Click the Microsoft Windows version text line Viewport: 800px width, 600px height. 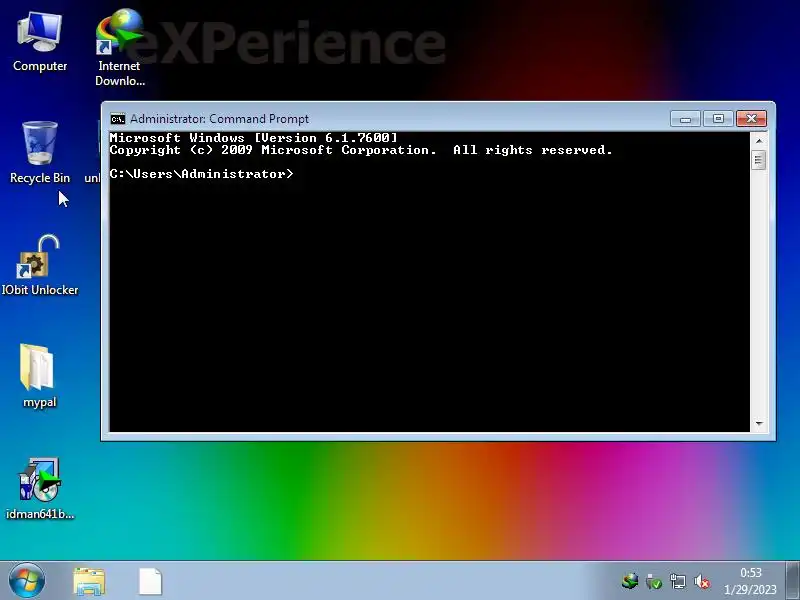254,138
